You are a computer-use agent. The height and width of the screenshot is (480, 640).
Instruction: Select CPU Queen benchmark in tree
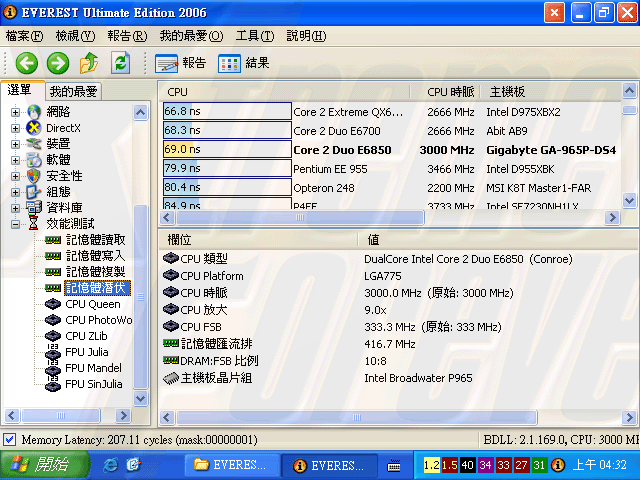pyautogui.click(x=92, y=304)
